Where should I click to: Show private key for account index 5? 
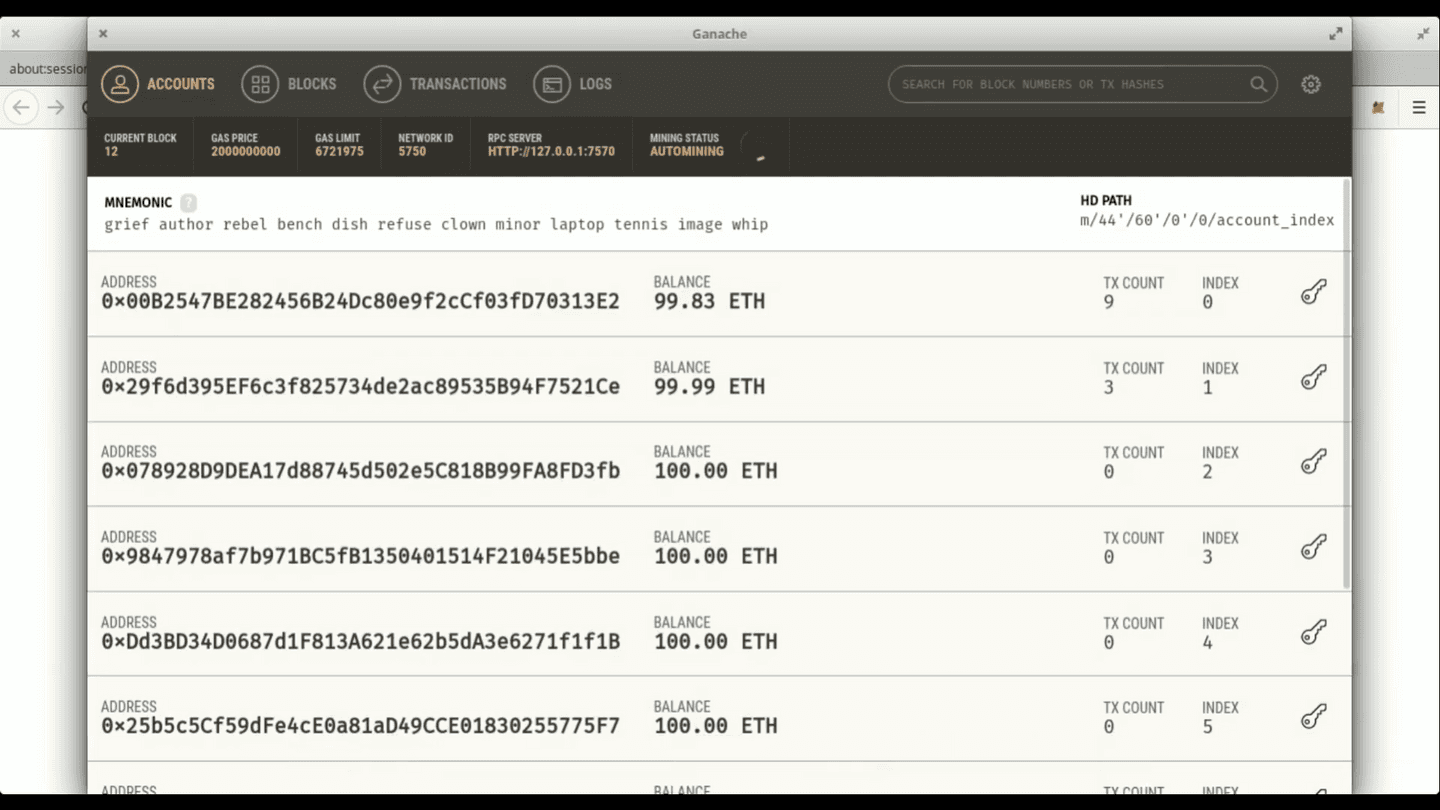1313,717
